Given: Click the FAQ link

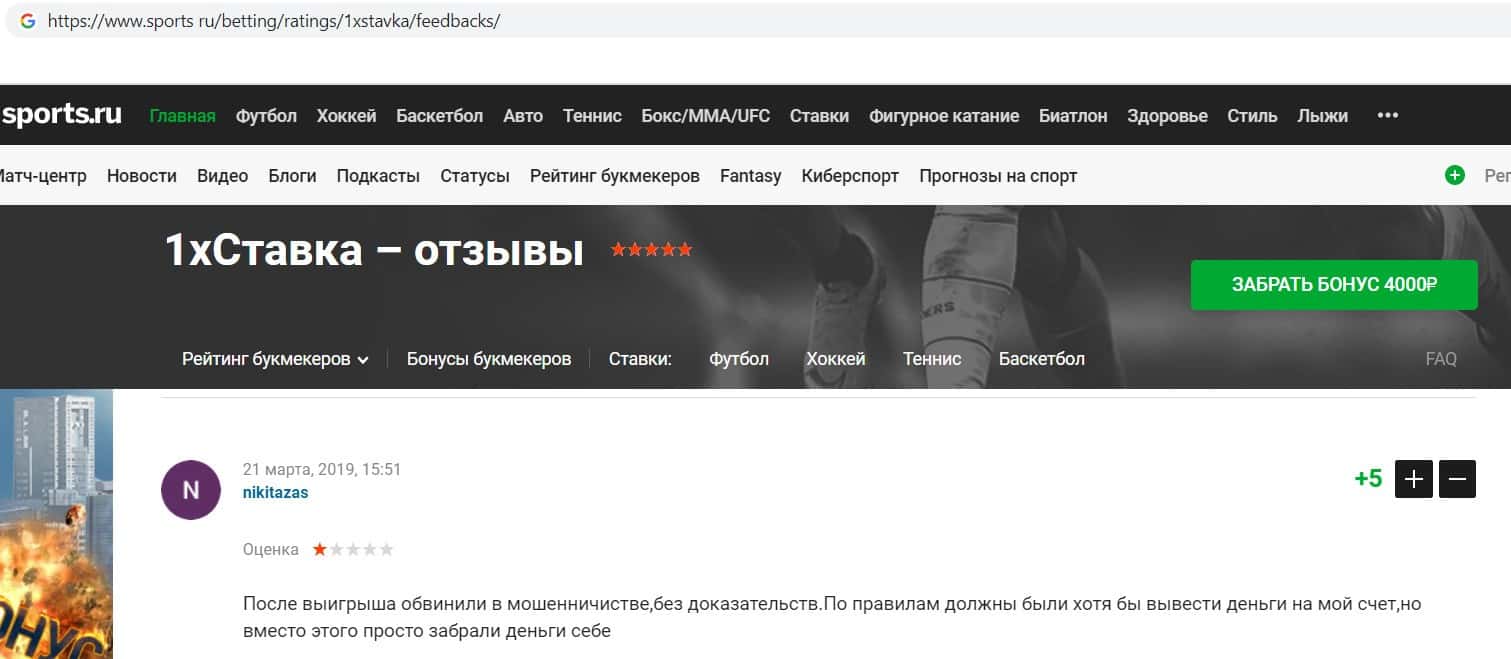Looking at the screenshot, I should click(x=1441, y=359).
